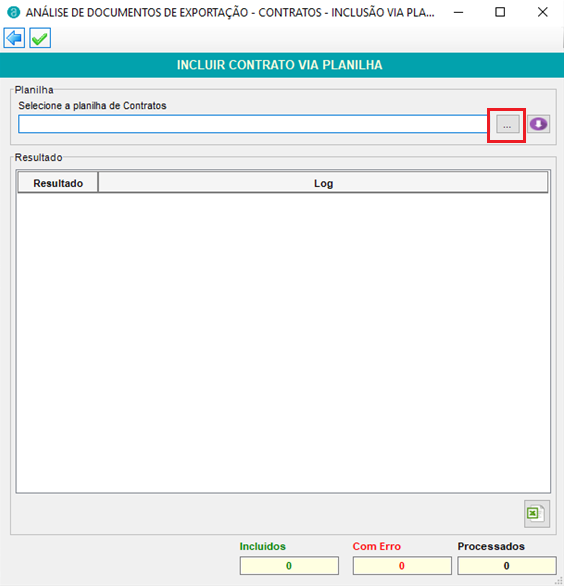Go back using the blue arrow icon

point(14,38)
